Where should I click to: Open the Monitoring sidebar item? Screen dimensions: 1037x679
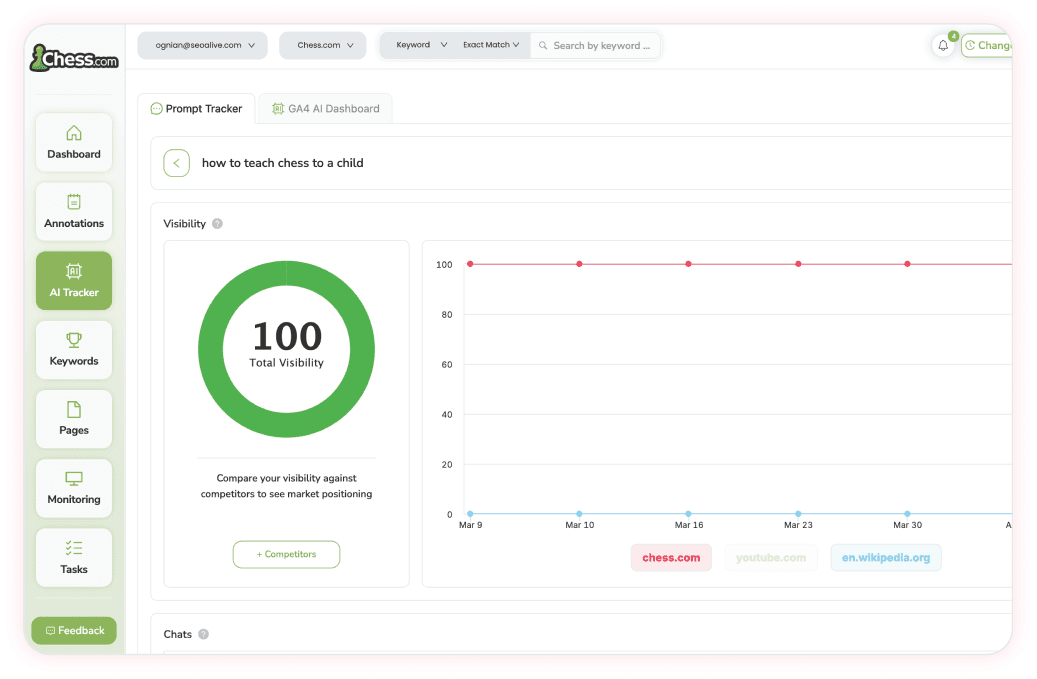(x=74, y=488)
